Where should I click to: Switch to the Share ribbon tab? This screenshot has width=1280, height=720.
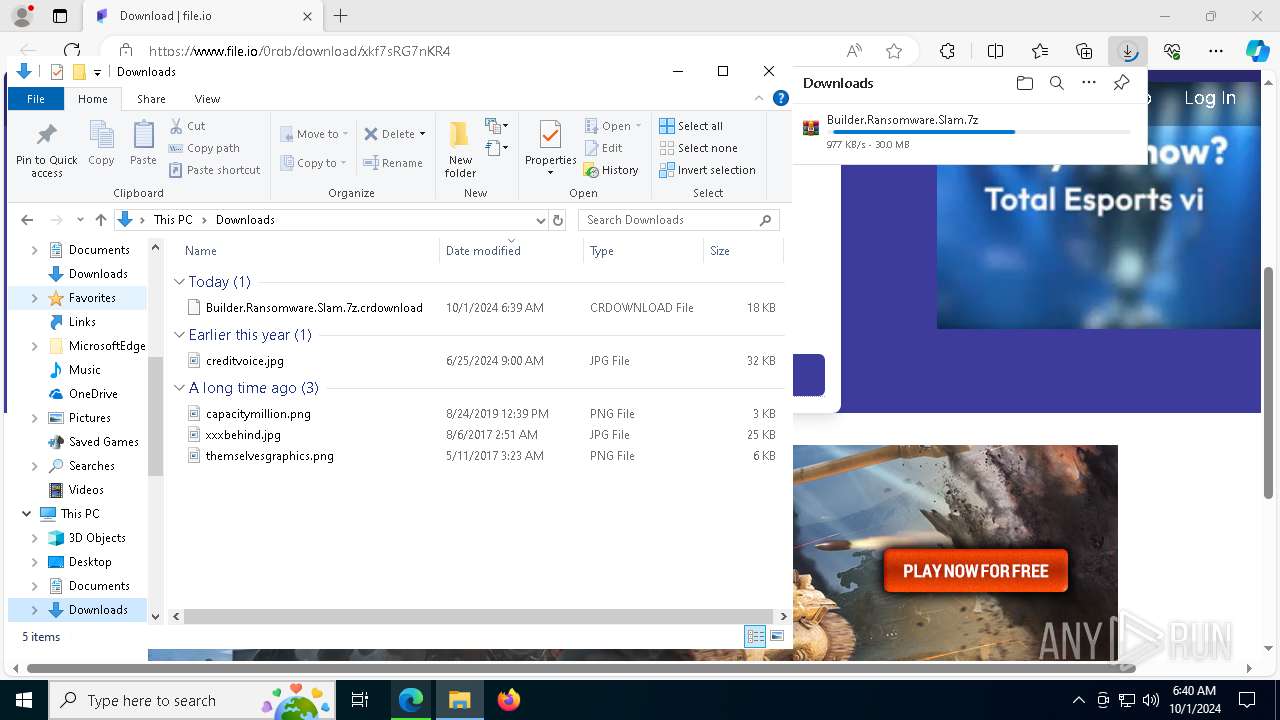click(151, 99)
